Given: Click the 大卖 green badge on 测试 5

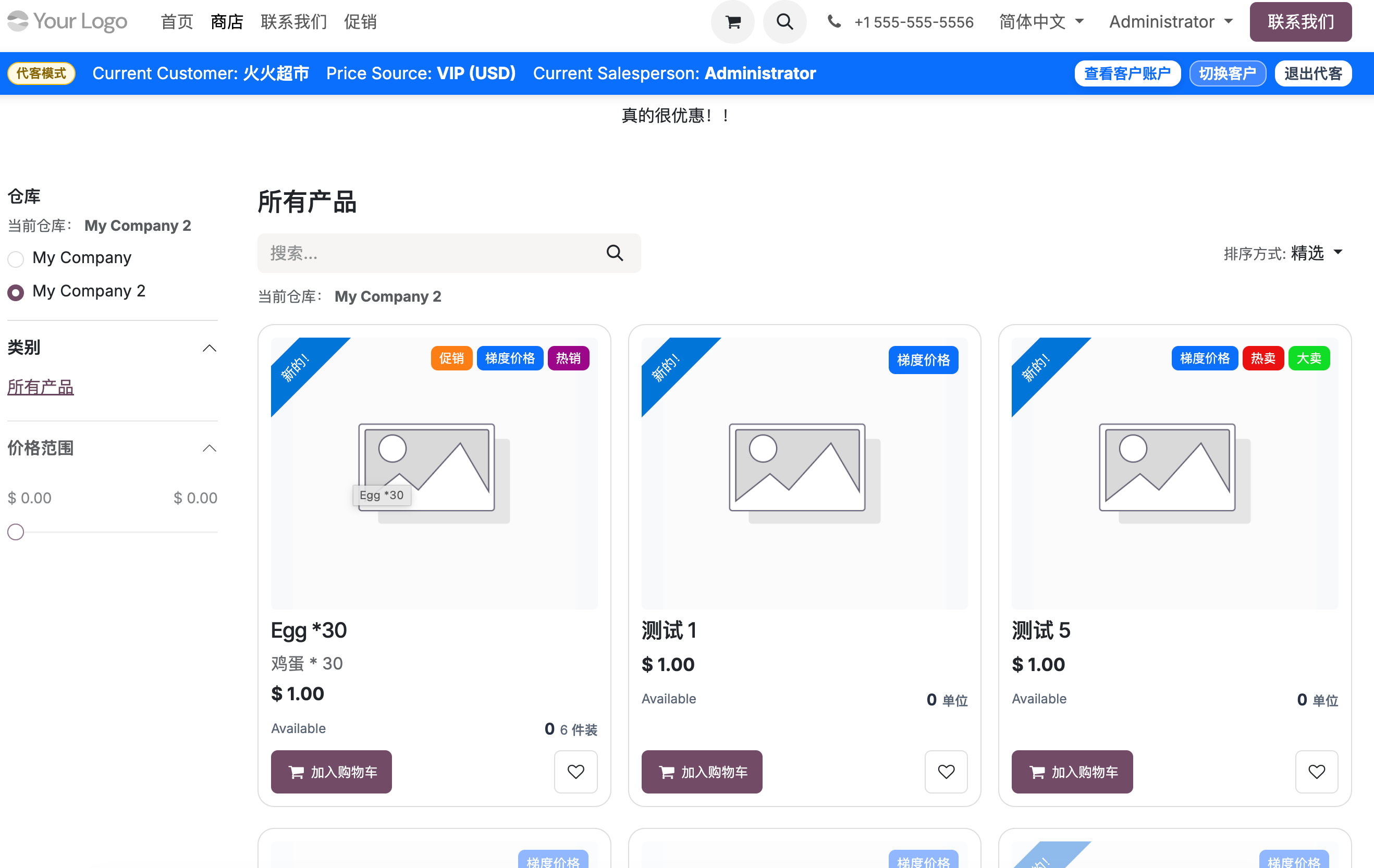Looking at the screenshot, I should (1309, 358).
